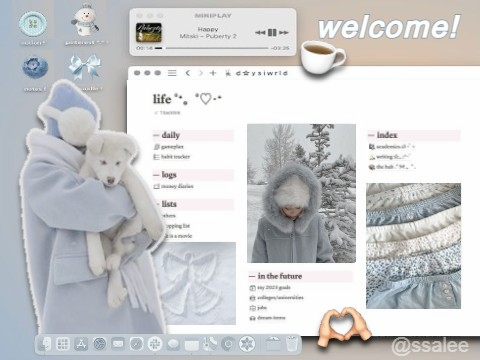The width and height of the screenshot is (480, 360).
Task: Click the Puberty 2 album artwork
Action: (149, 32)
